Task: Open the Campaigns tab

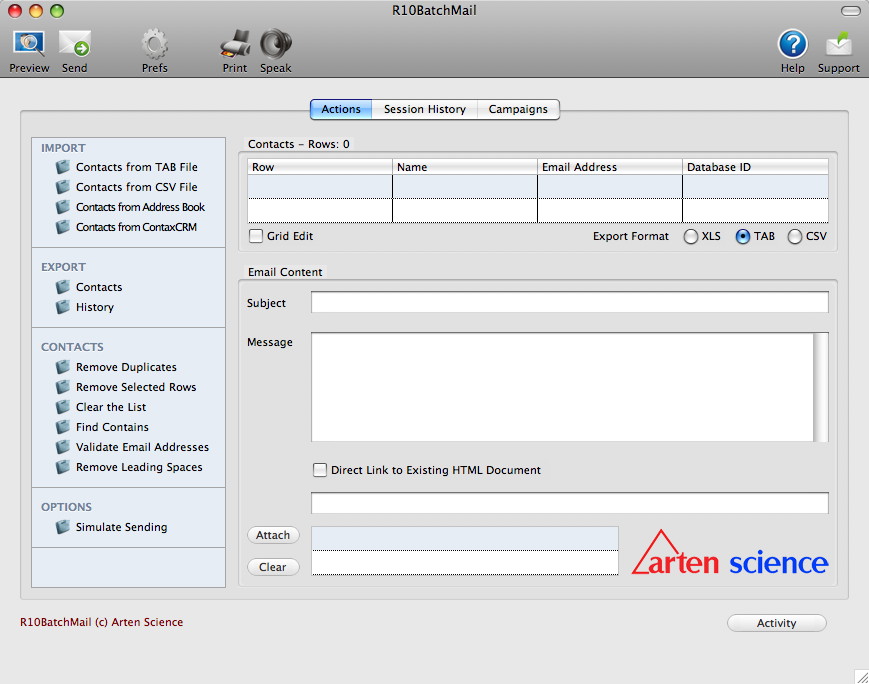Action: [518, 109]
